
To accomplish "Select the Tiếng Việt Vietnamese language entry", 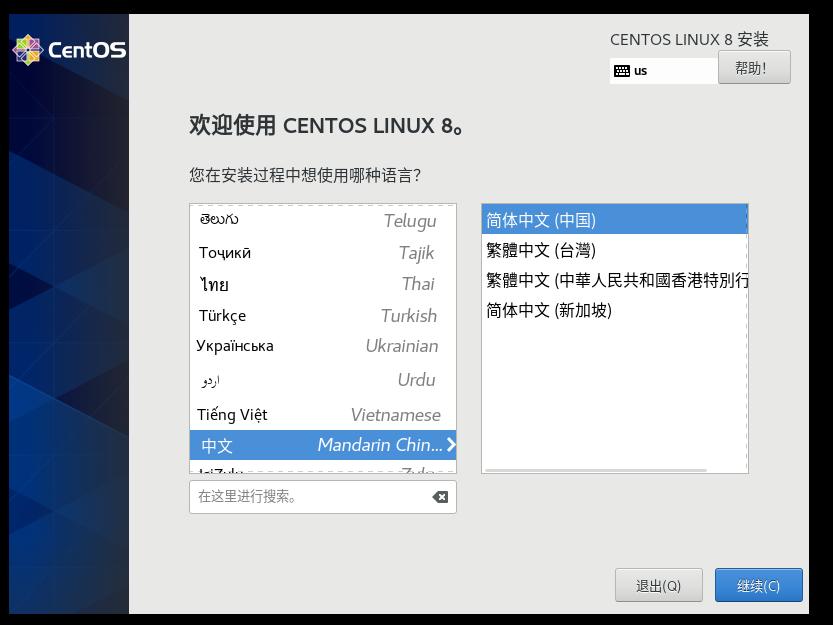I will pos(322,414).
